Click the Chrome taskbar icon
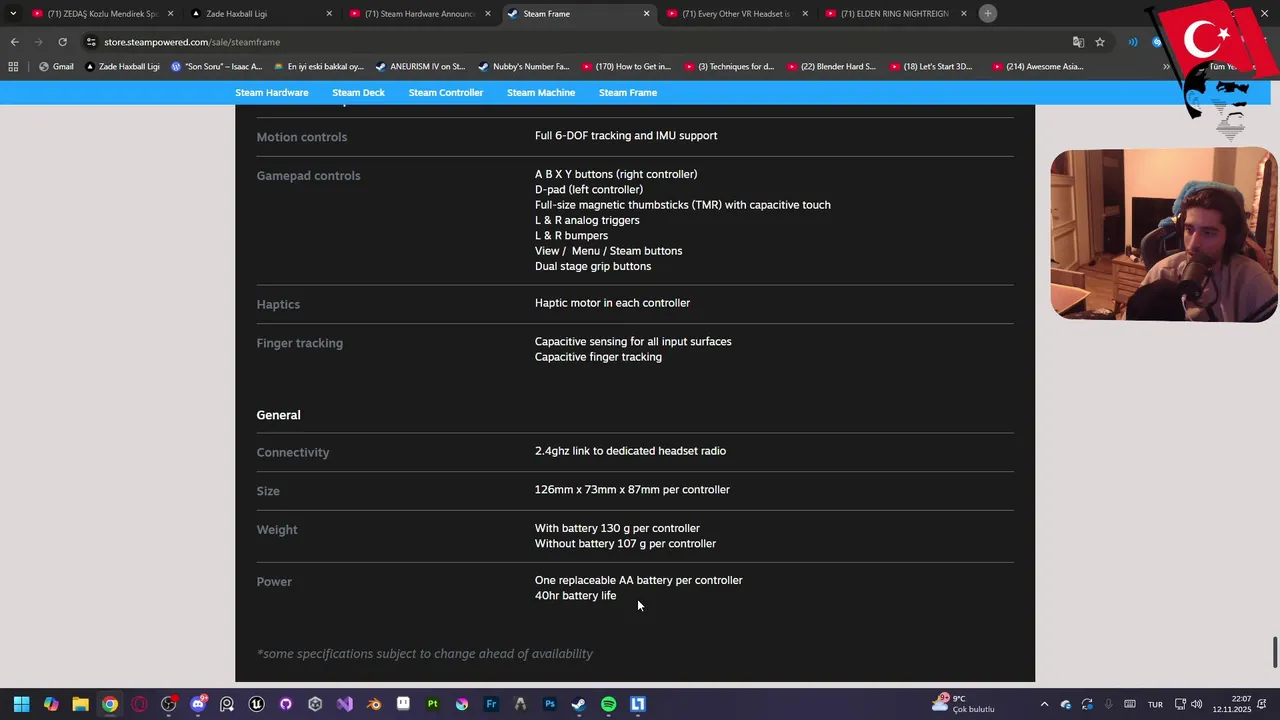 pos(110,704)
